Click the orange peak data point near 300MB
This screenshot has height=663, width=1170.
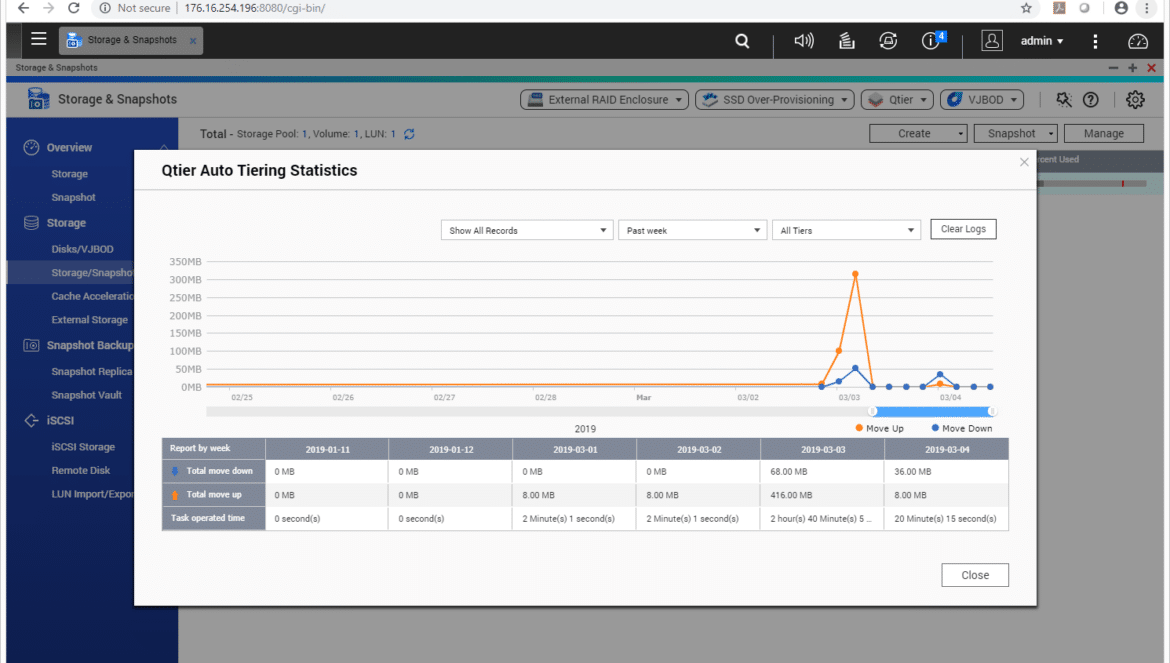[x=855, y=274]
